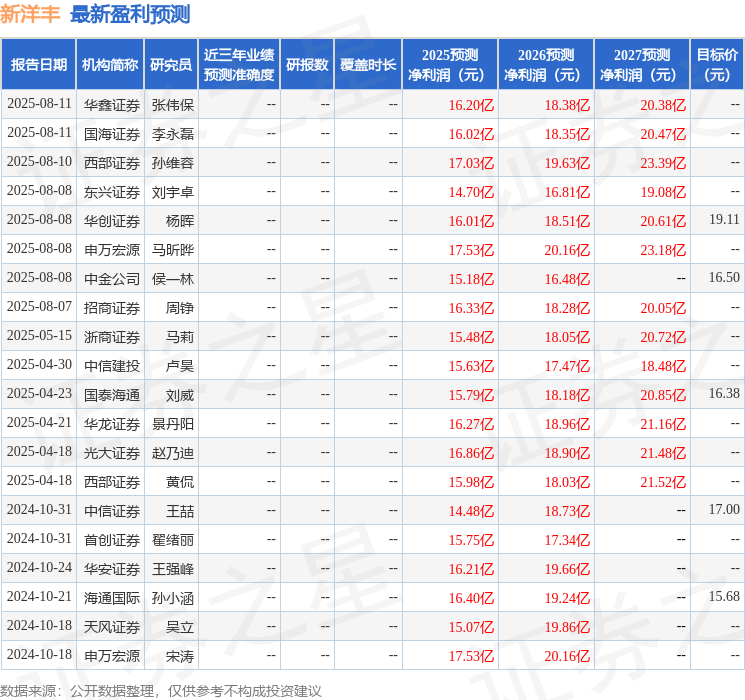Sort by 报告日期 column header
Screen dimensions: 745x700
coord(39,64)
